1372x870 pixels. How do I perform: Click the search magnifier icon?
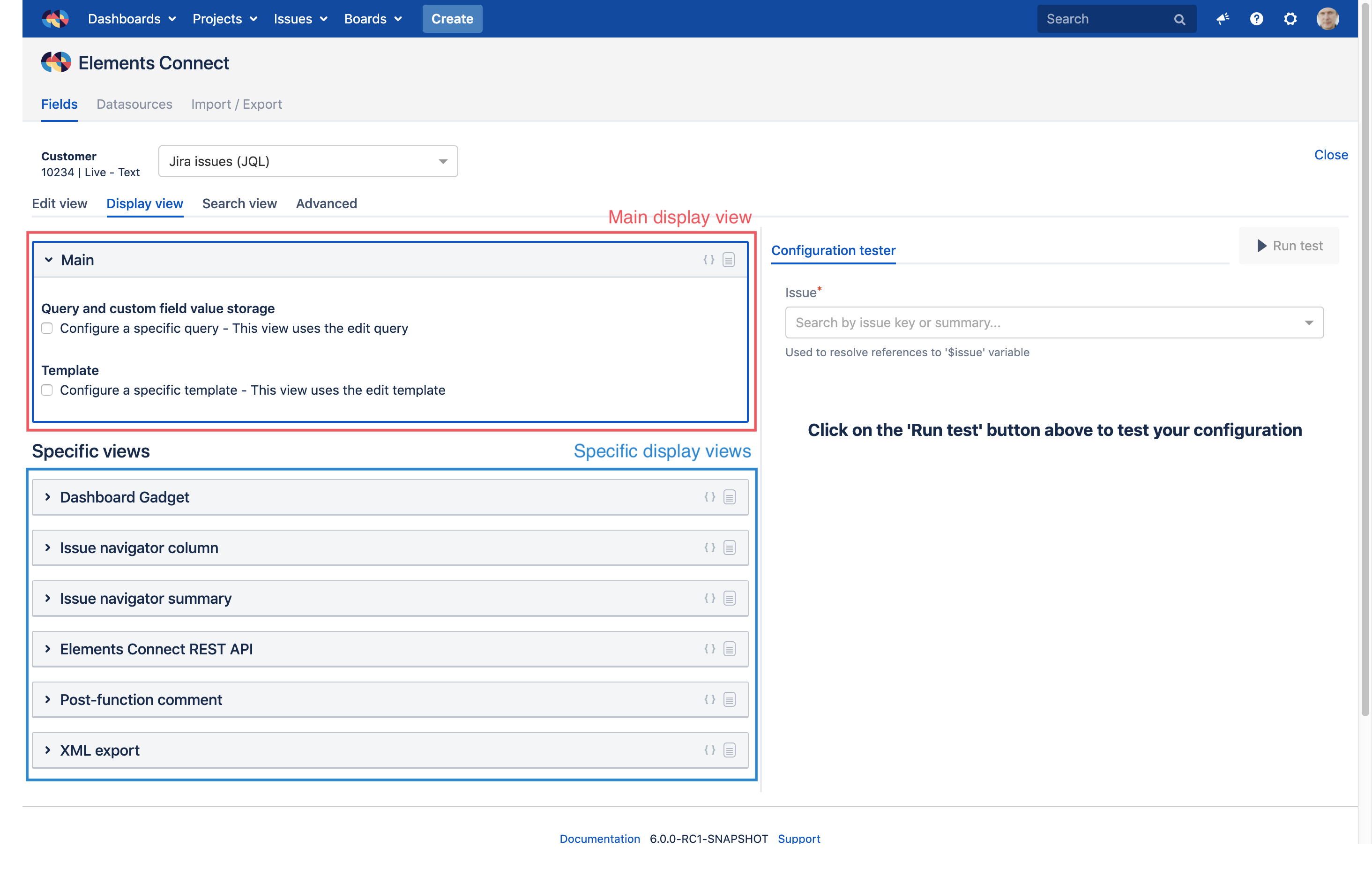click(1179, 19)
